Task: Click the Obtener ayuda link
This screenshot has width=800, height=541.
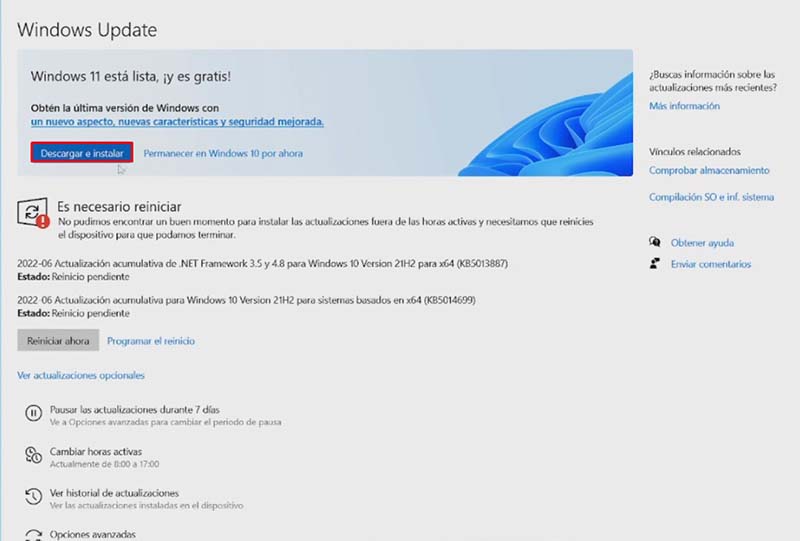Action: click(x=702, y=243)
